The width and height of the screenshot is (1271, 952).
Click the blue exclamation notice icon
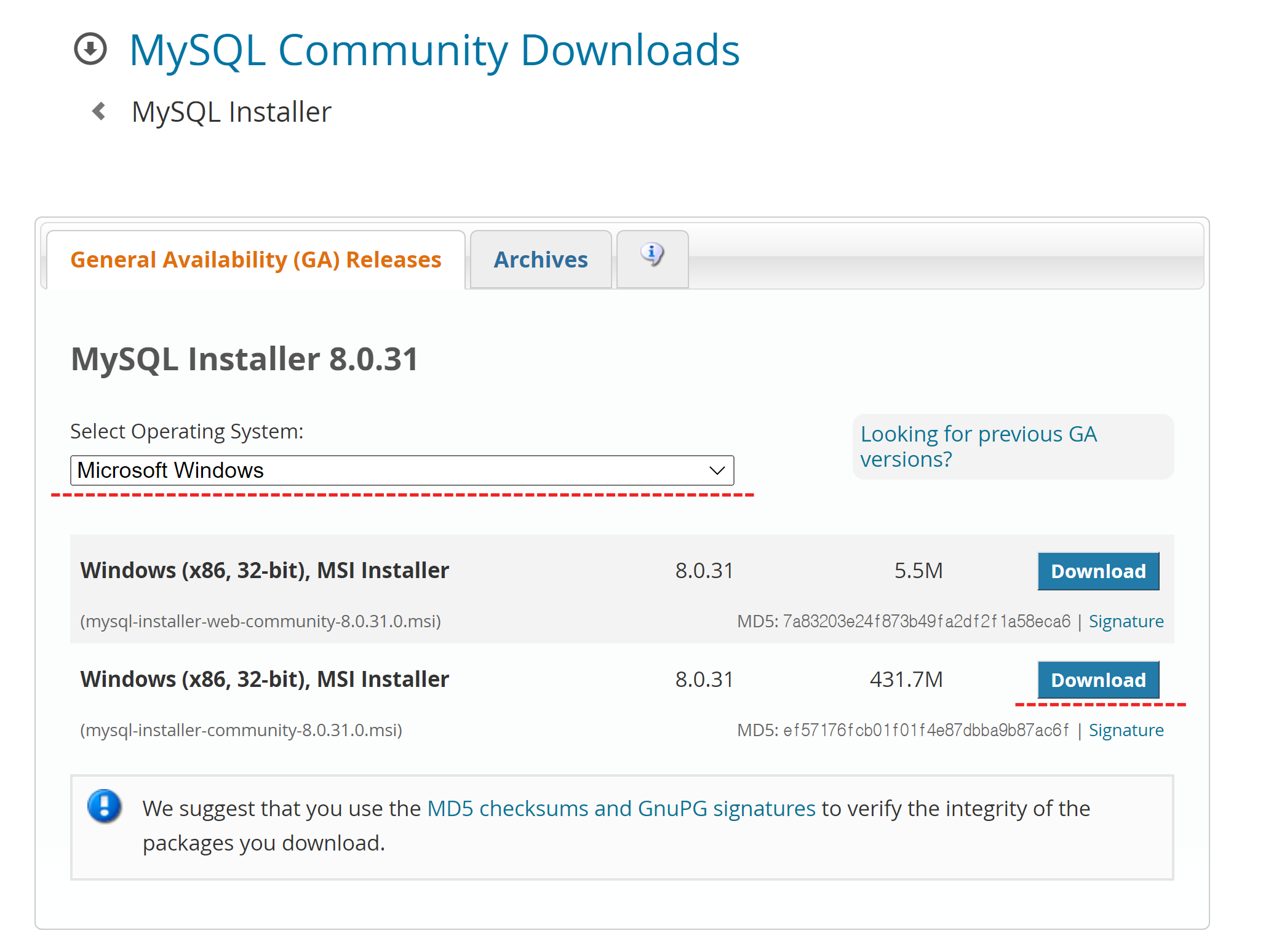click(105, 806)
